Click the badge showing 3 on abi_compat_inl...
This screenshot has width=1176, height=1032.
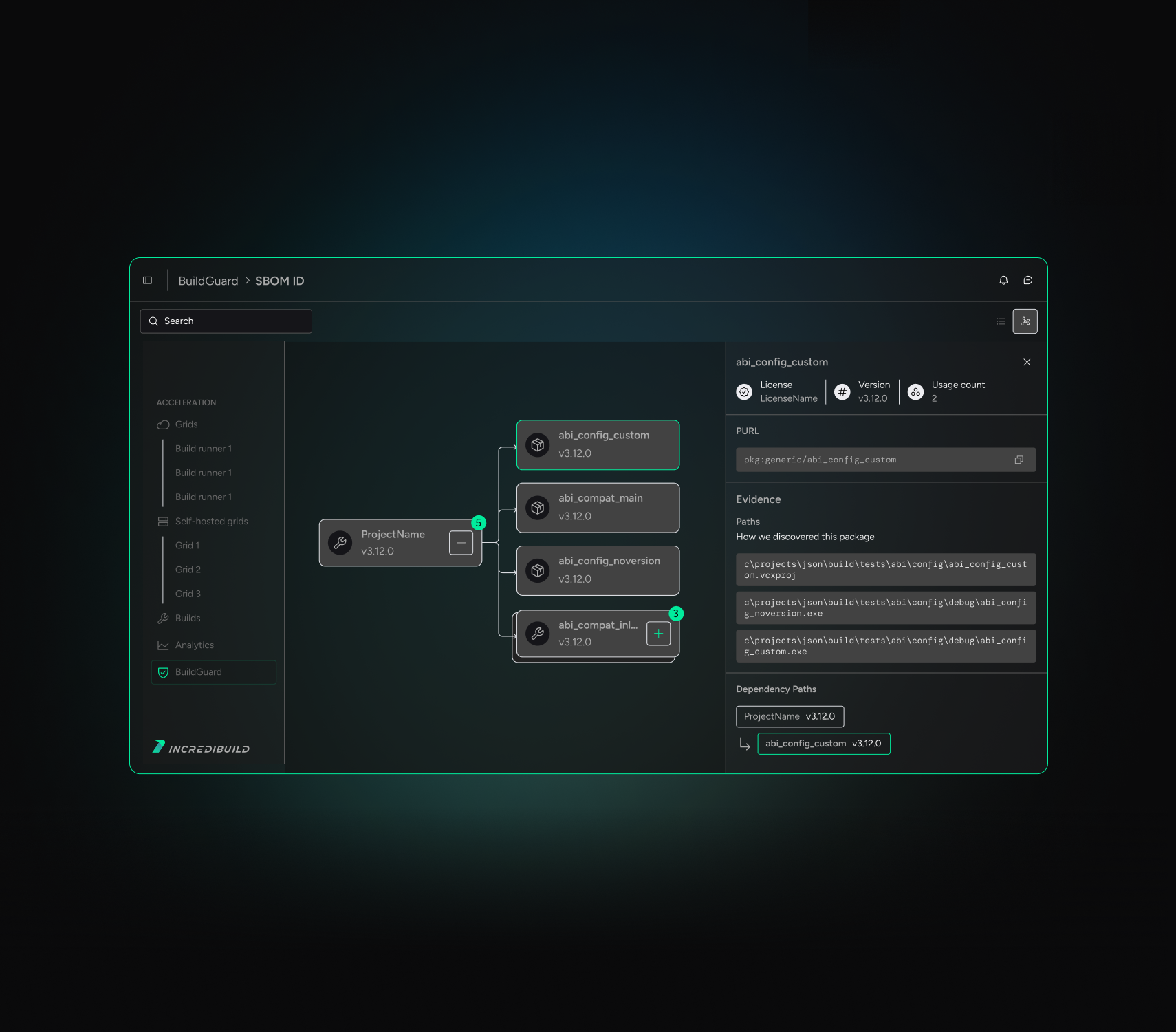(x=676, y=614)
